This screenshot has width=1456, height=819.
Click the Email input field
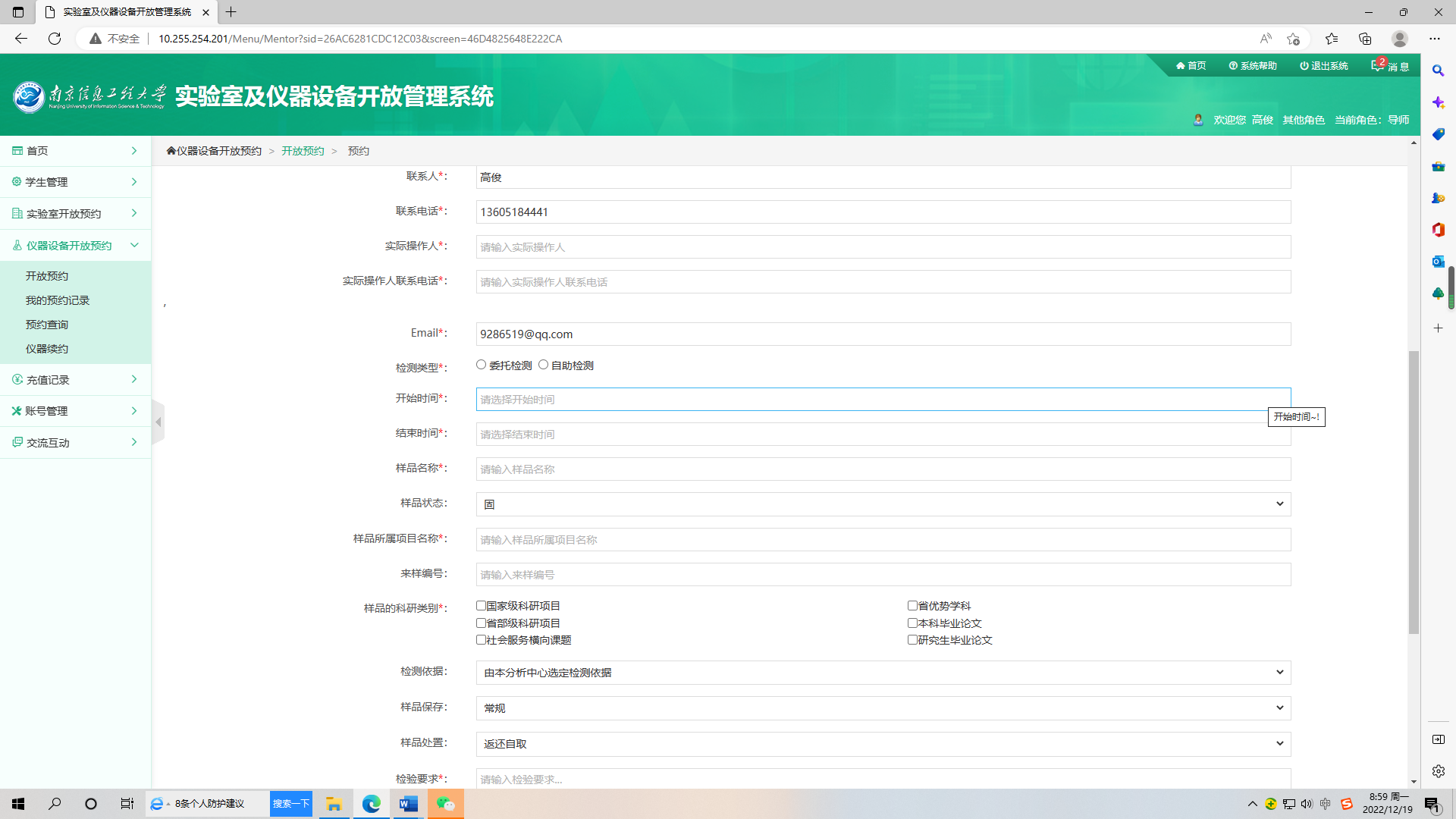(883, 334)
